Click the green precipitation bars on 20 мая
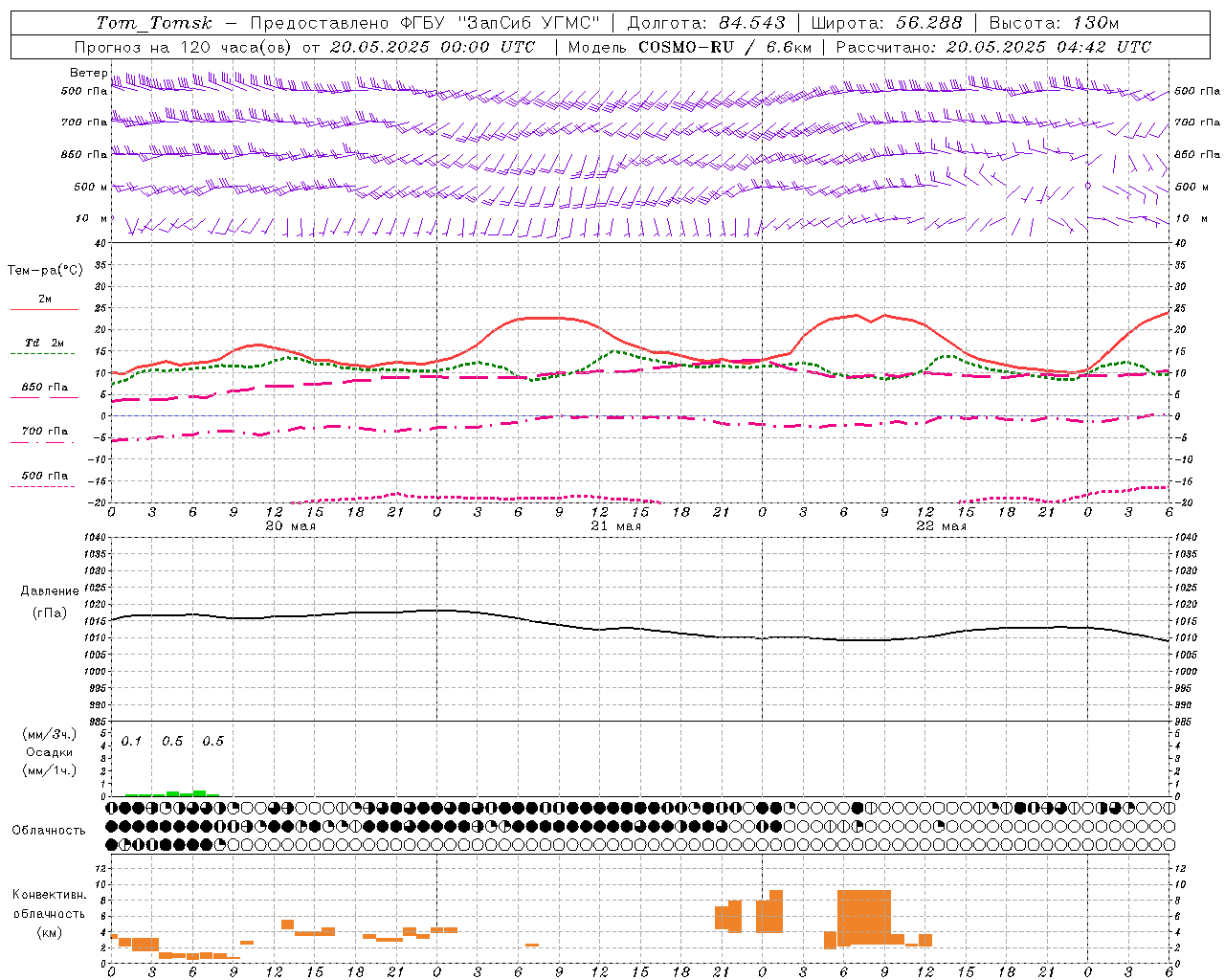This screenshot has height=980, width=1225. pos(172,793)
